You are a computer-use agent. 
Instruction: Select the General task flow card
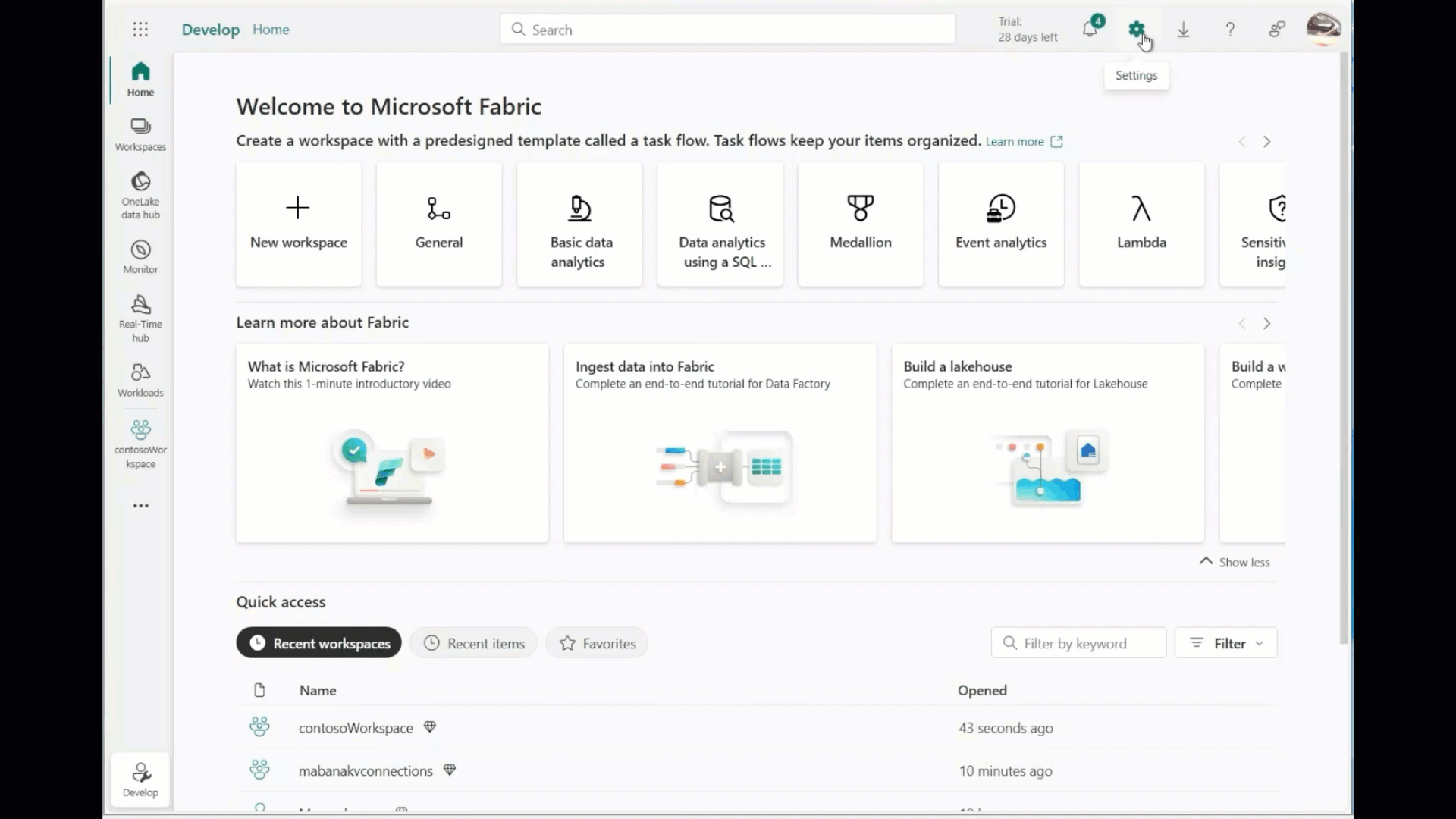point(439,224)
